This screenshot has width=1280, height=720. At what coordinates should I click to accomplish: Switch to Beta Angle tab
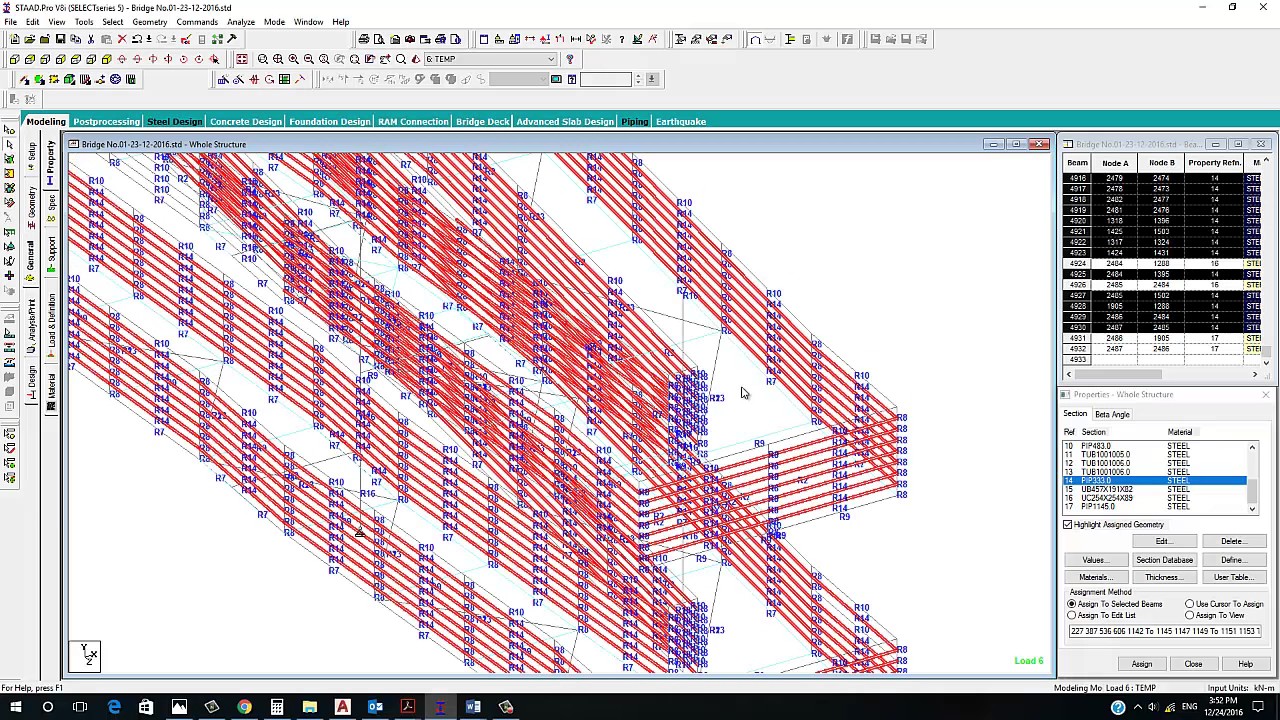click(1112, 414)
